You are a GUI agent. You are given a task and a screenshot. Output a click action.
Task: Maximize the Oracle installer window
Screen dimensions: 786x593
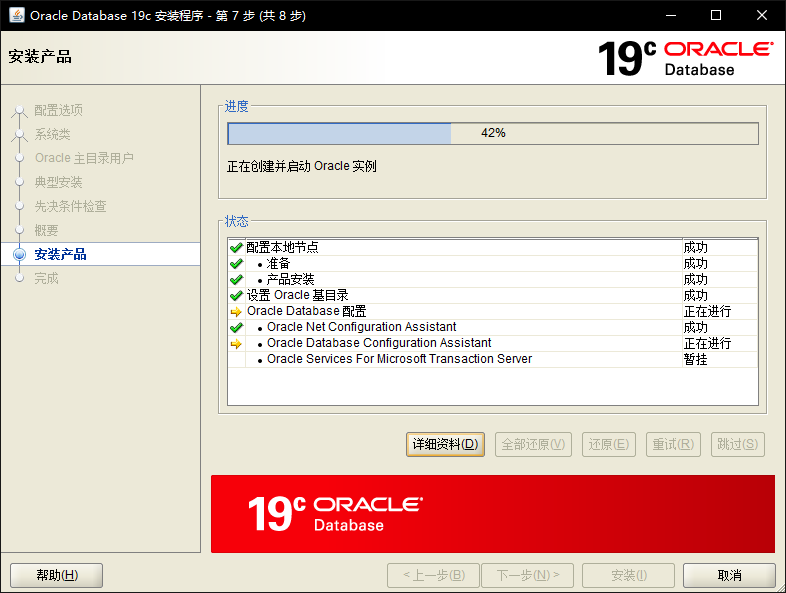[x=716, y=16]
